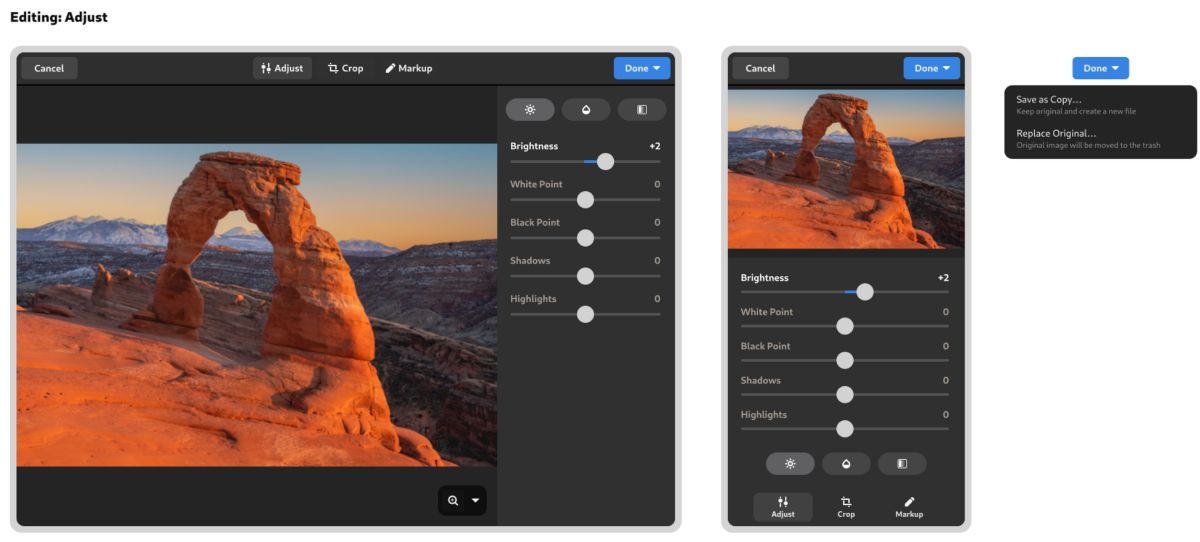Click the Brightness slider handle in desktop panel

pyautogui.click(x=605, y=162)
